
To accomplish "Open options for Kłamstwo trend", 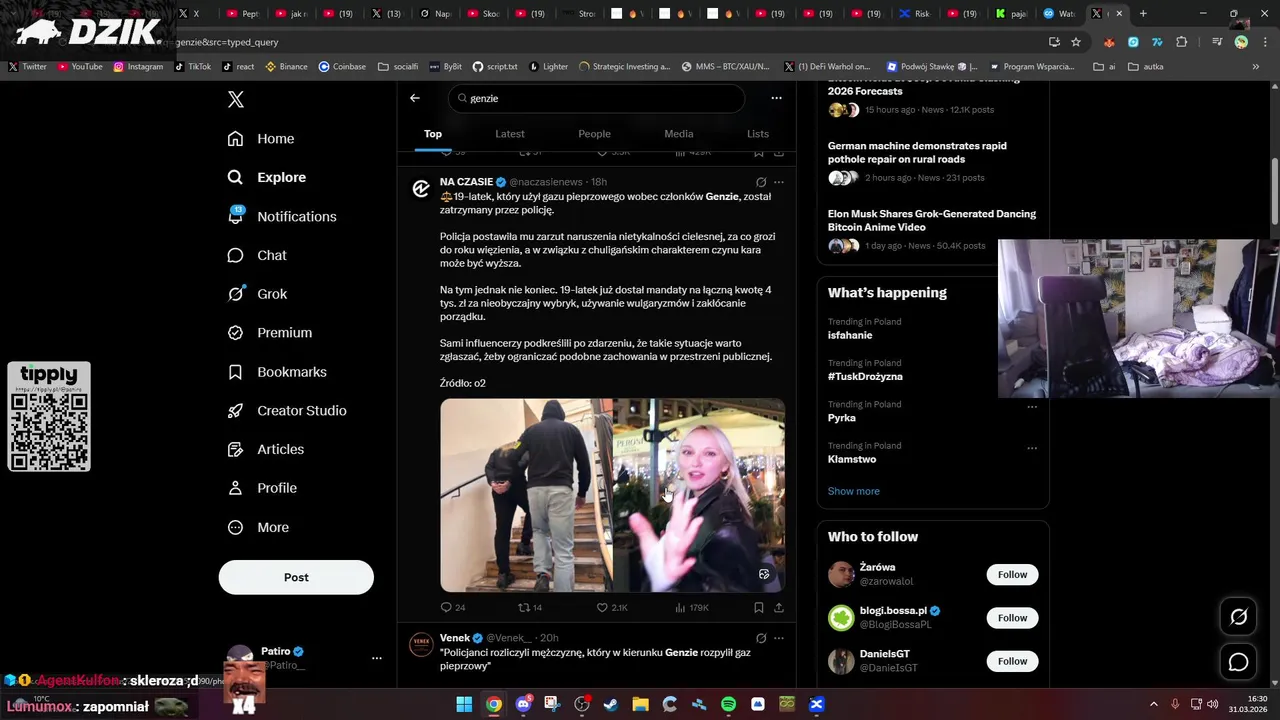I will tap(1032, 448).
